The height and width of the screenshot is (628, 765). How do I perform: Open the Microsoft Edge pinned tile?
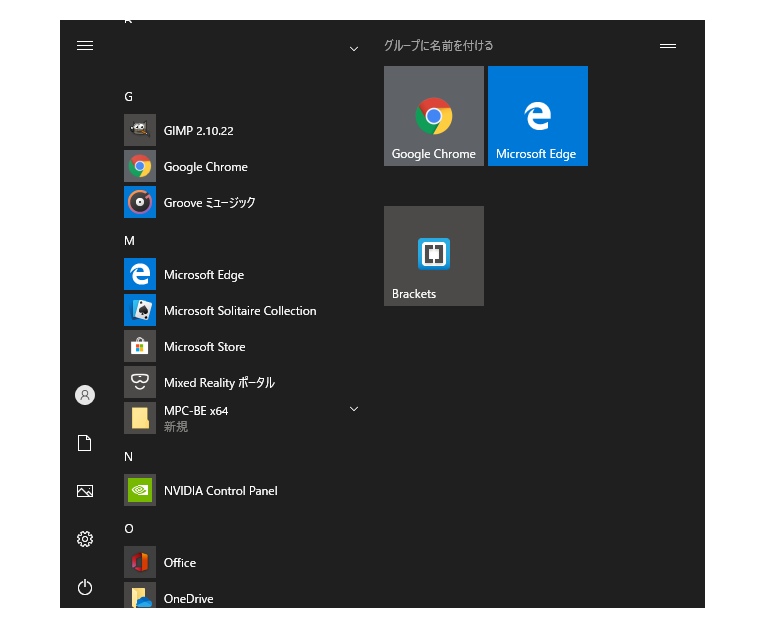538,116
